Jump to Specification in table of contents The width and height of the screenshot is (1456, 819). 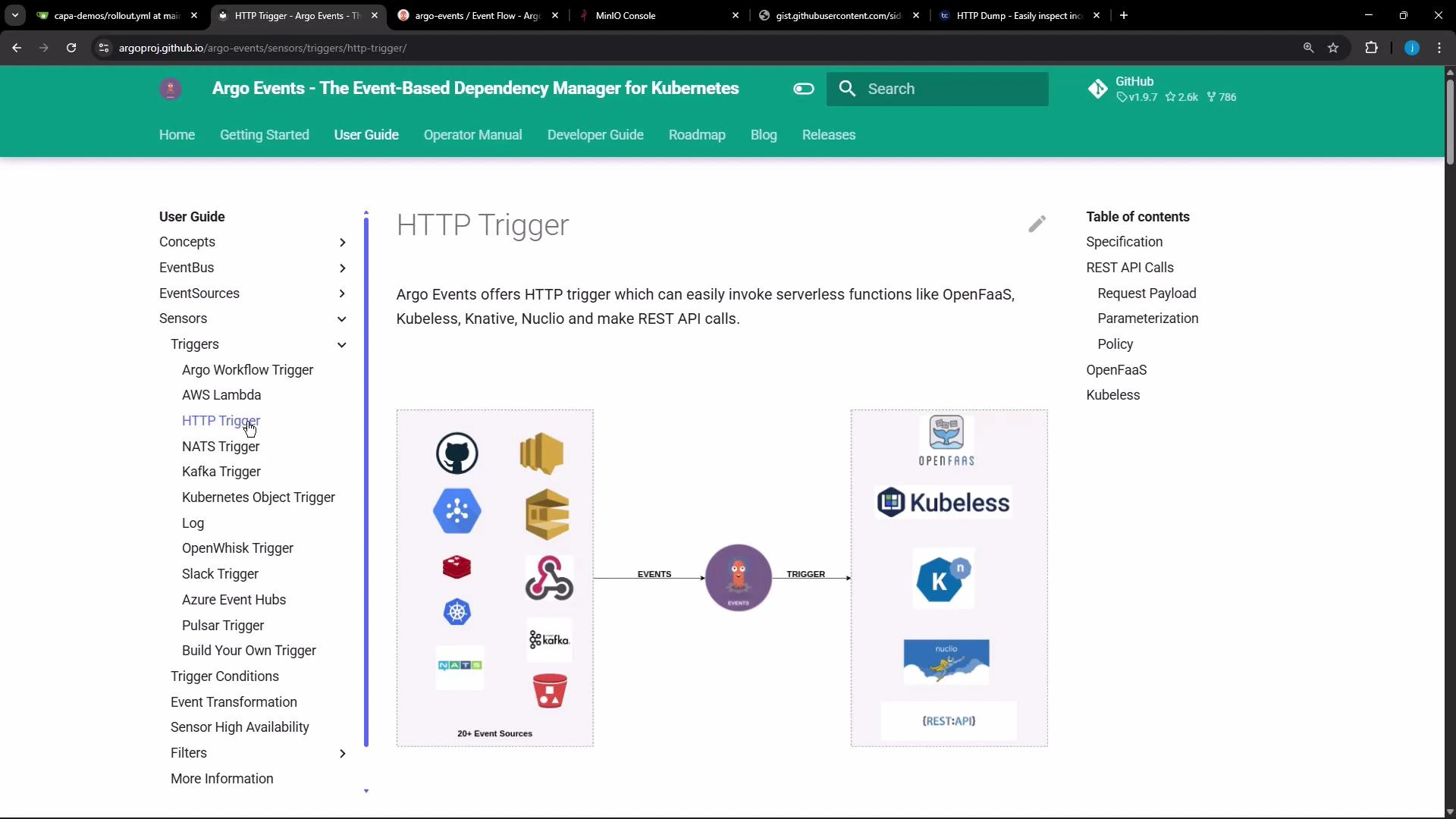point(1124,242)
